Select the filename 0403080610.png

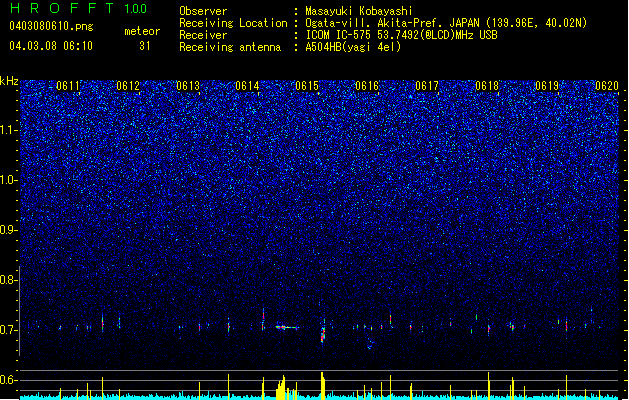point(51,26)
